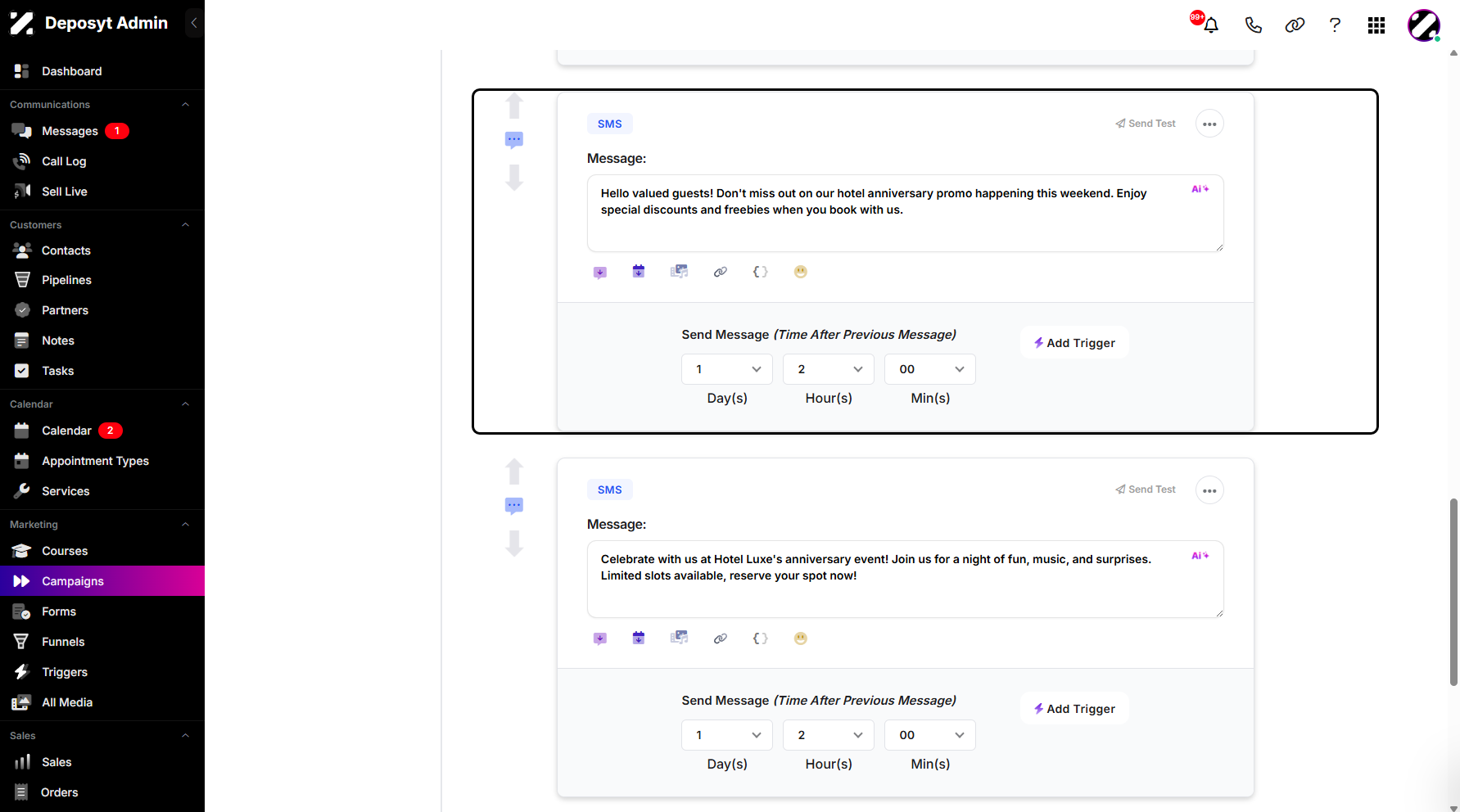Screen dimensions: 1460x812
Task: Open Day(s) dropdown for Hotel Luxe message
Action: [727, 735]
